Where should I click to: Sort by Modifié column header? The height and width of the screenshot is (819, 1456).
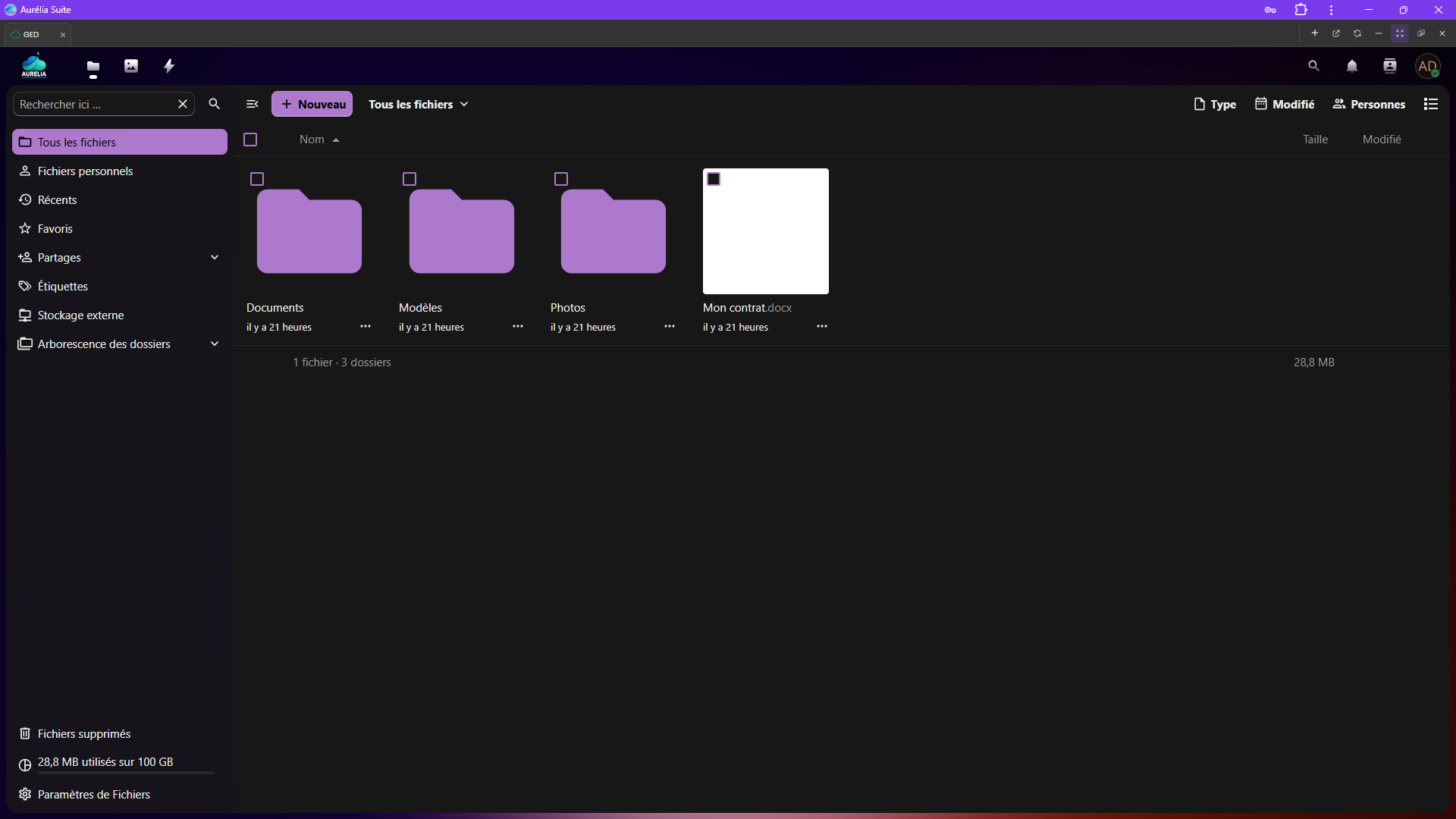coord(1382,140)
